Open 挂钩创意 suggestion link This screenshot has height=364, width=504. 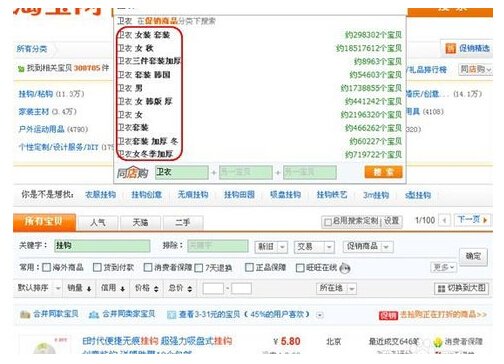pos(147,195)
